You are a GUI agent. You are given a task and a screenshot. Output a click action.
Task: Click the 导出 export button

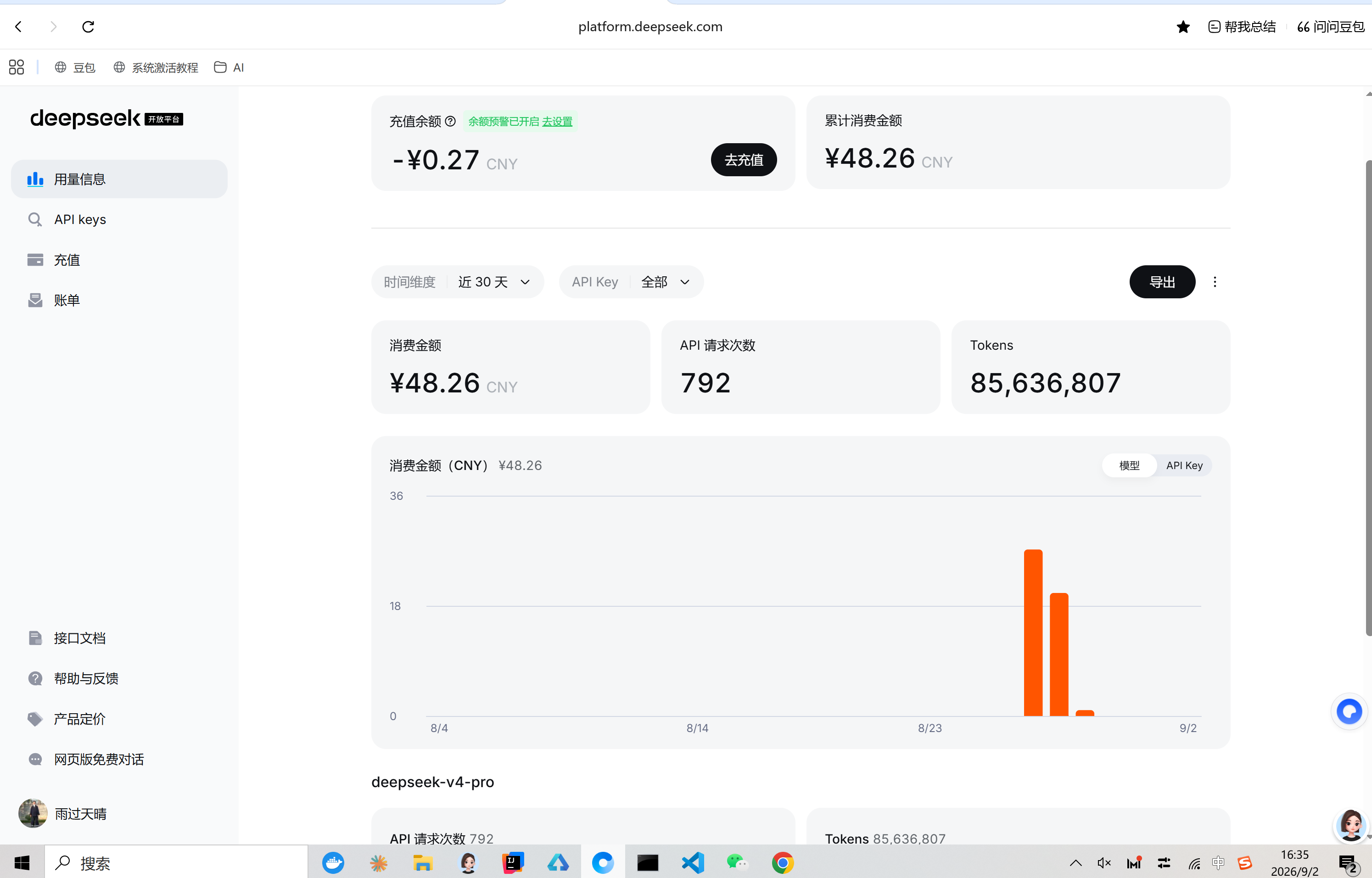coord(1162,282)
